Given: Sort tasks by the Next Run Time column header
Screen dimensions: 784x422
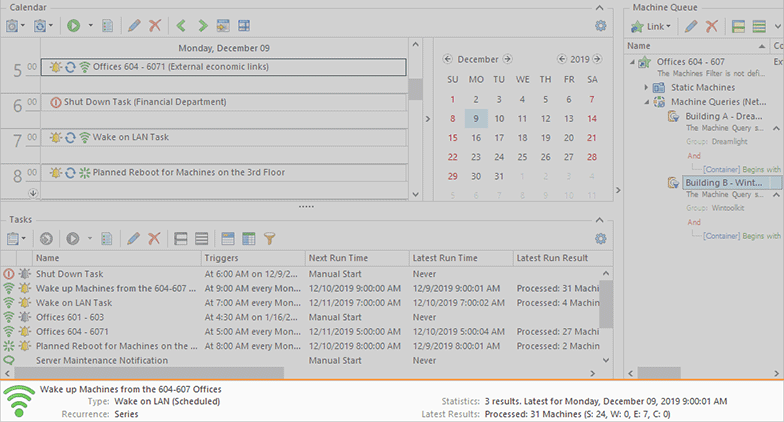Looking at the screenshot, I should 356,258.
